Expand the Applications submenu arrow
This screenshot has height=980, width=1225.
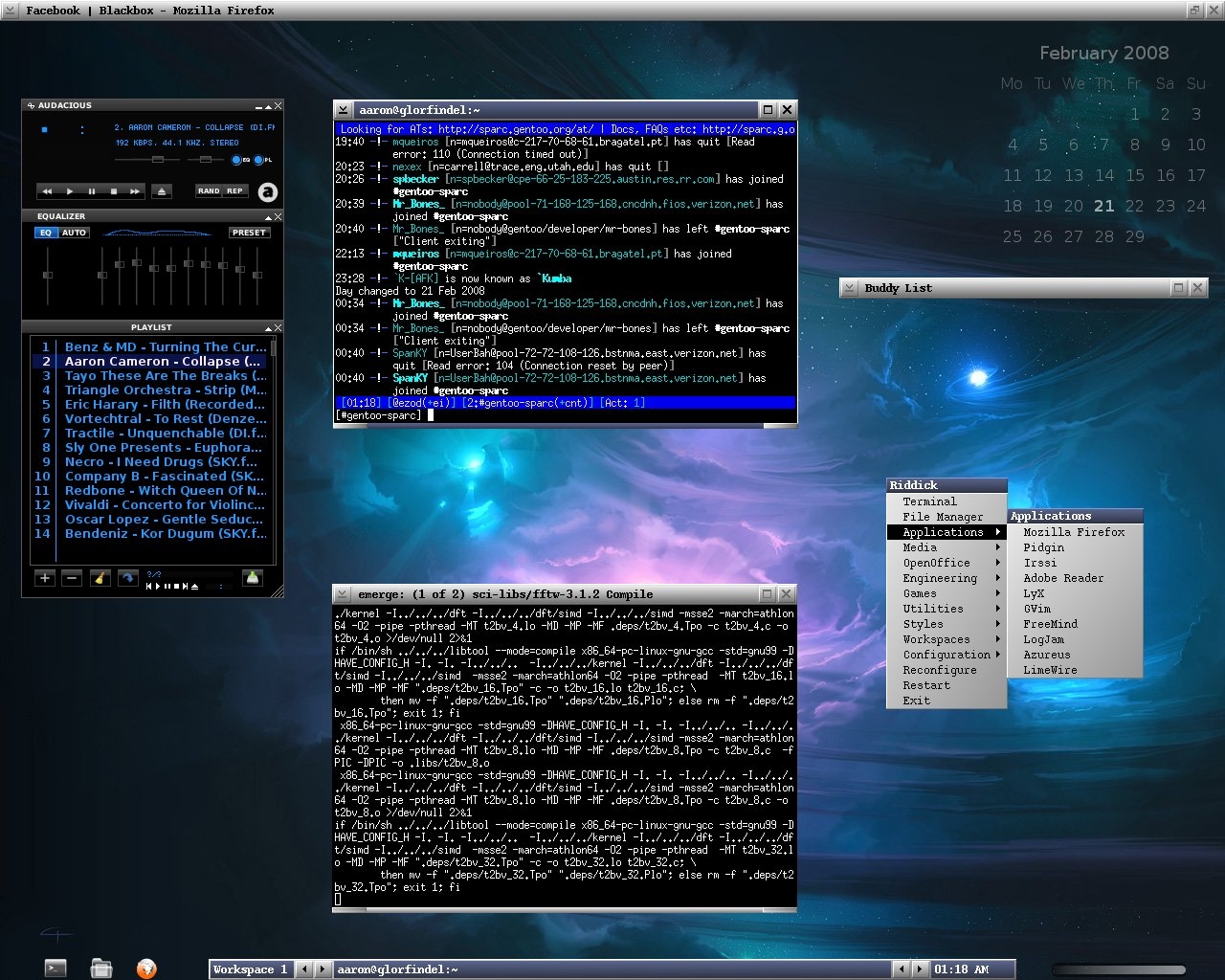pos(997,532)
